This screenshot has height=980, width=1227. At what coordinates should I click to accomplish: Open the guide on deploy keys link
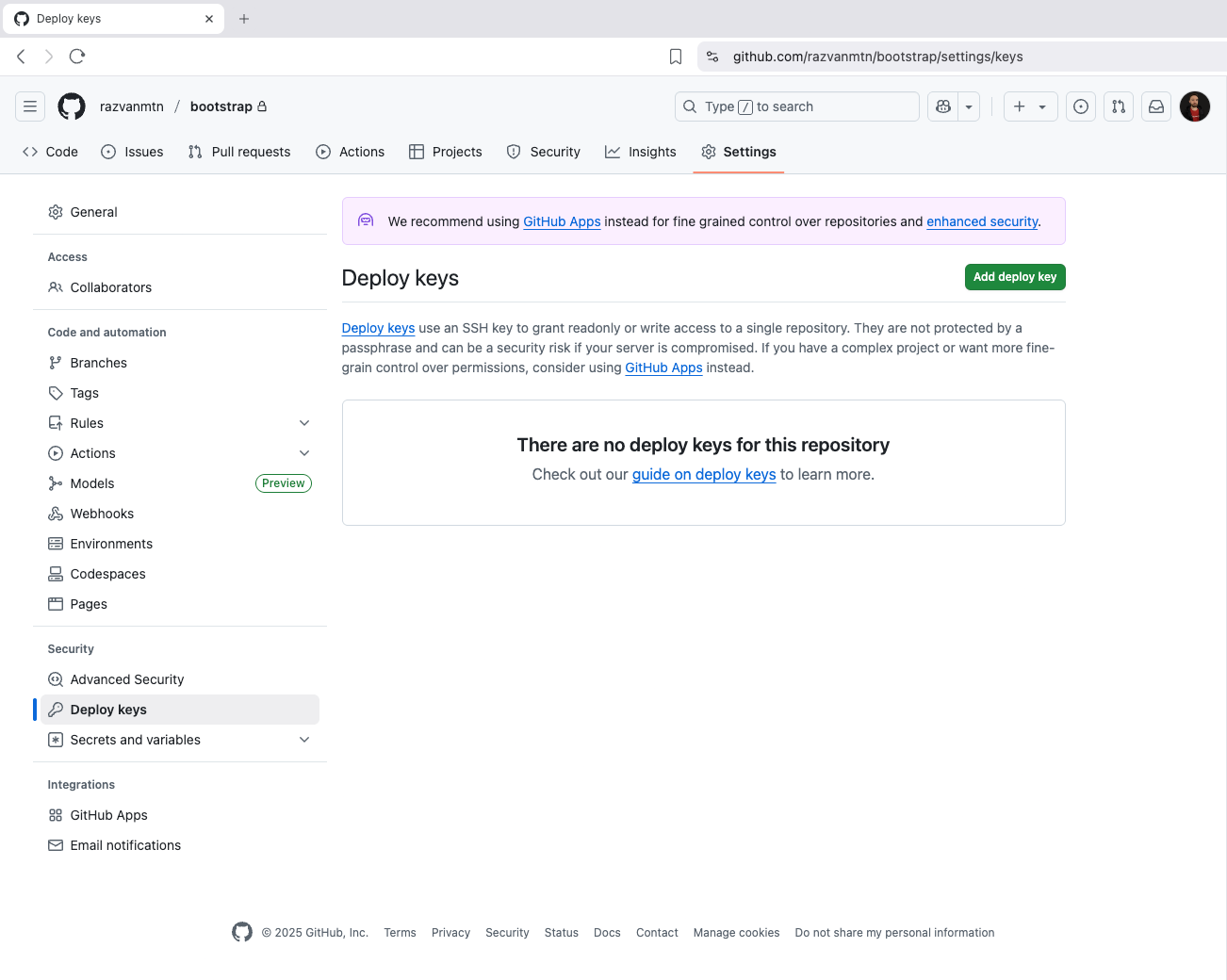(x=704, y=475)
